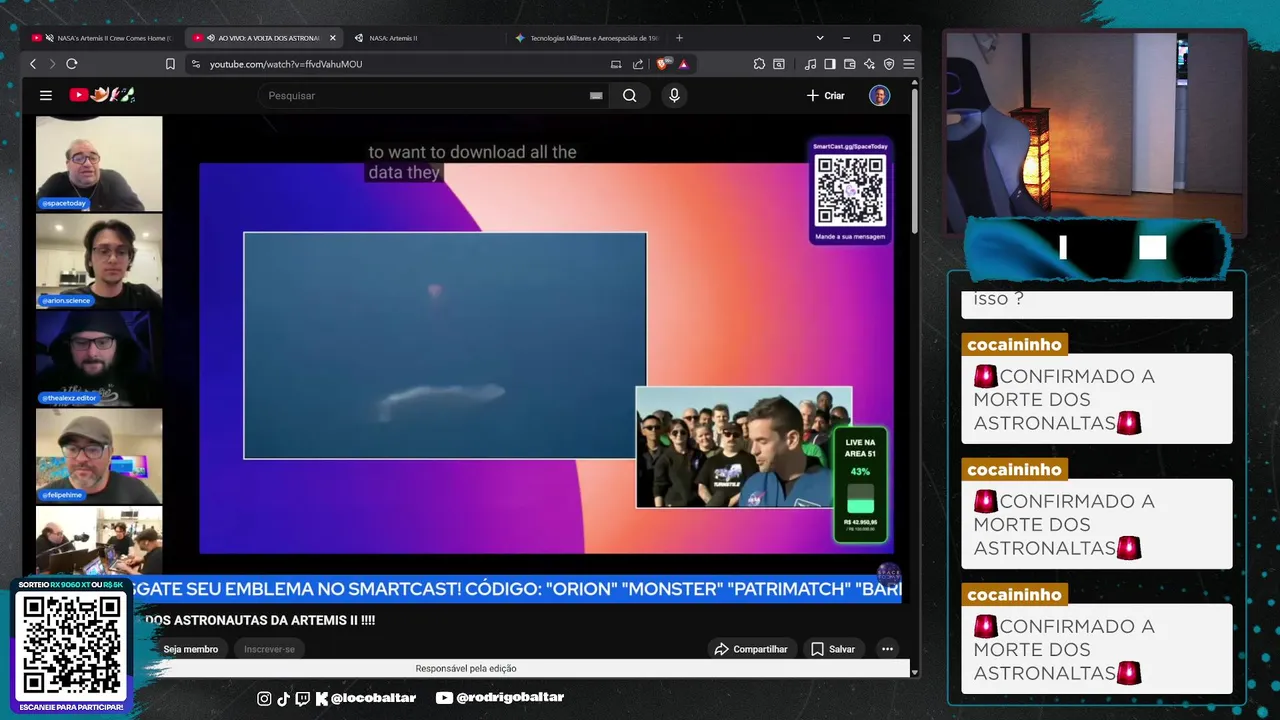Click the Compartilhar share button
The image size is (1280, 720).
click(751, 649)
